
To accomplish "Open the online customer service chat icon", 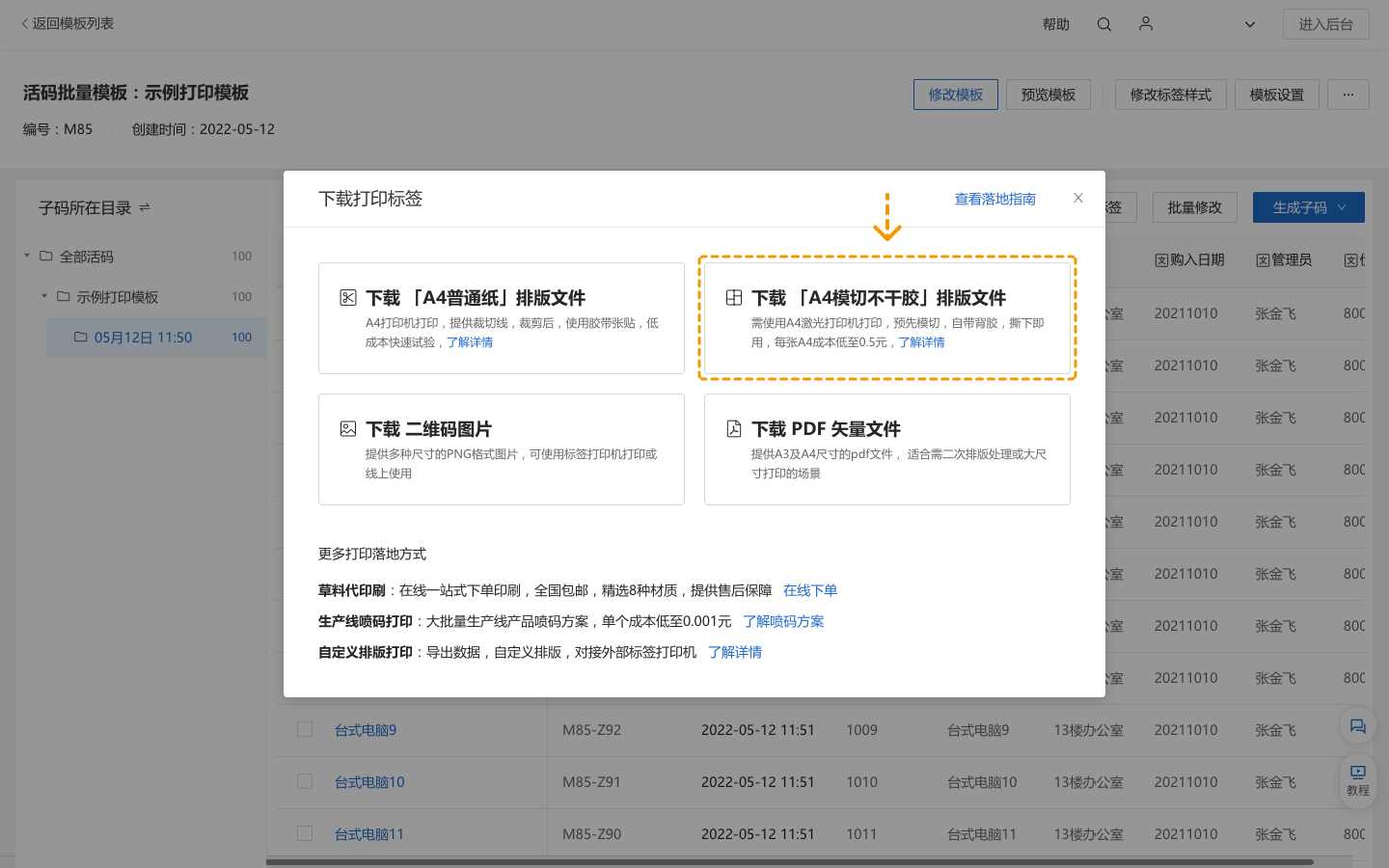I will [x=1357, y=726].
